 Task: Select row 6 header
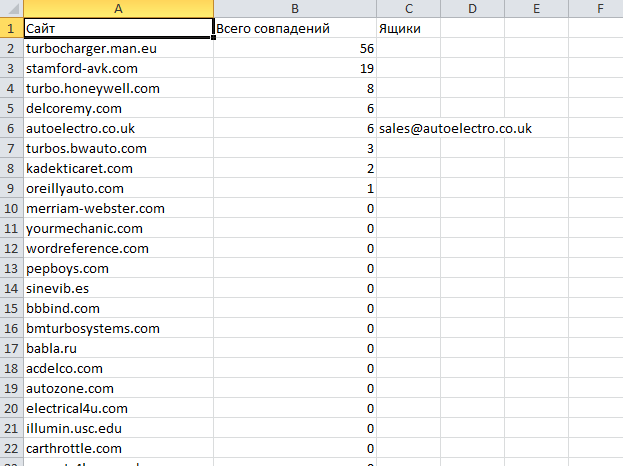(12, 128)
